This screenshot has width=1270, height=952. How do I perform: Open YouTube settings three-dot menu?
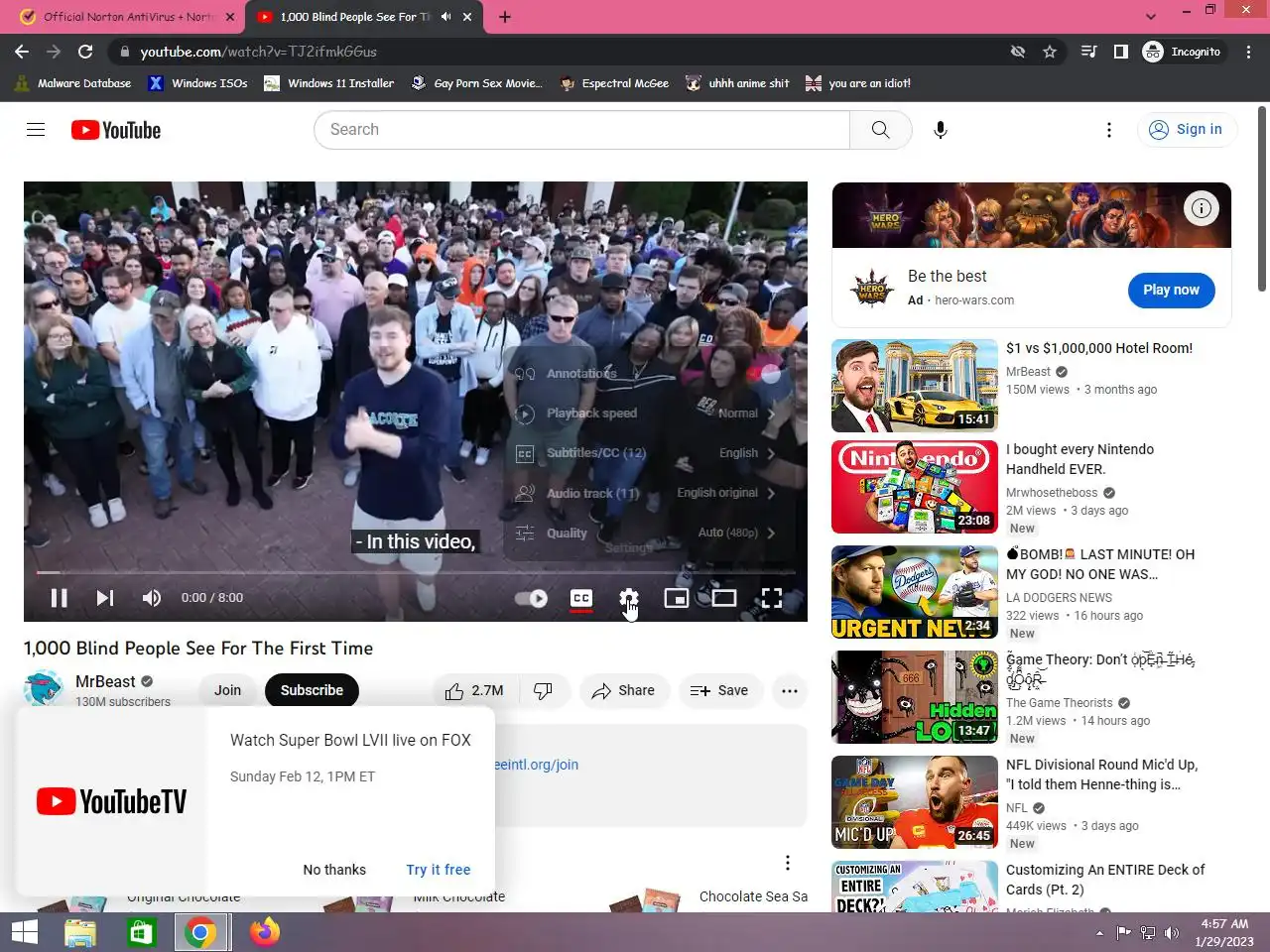tap(1109, 130)
